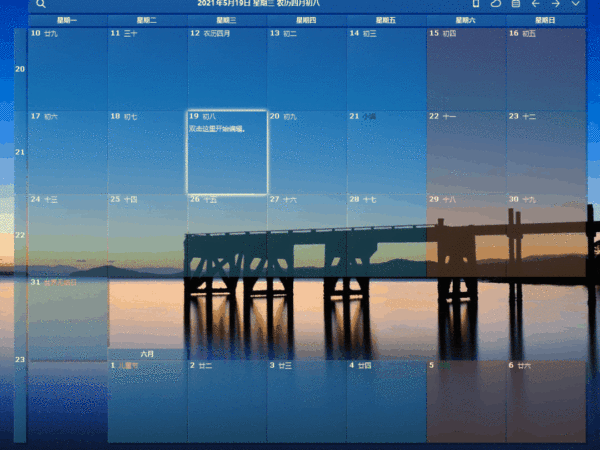Viewport: 600px width, 450px height.
Task: Expand the down chevron in top bar
Action: pyautogui.click(x=575, y=4)
